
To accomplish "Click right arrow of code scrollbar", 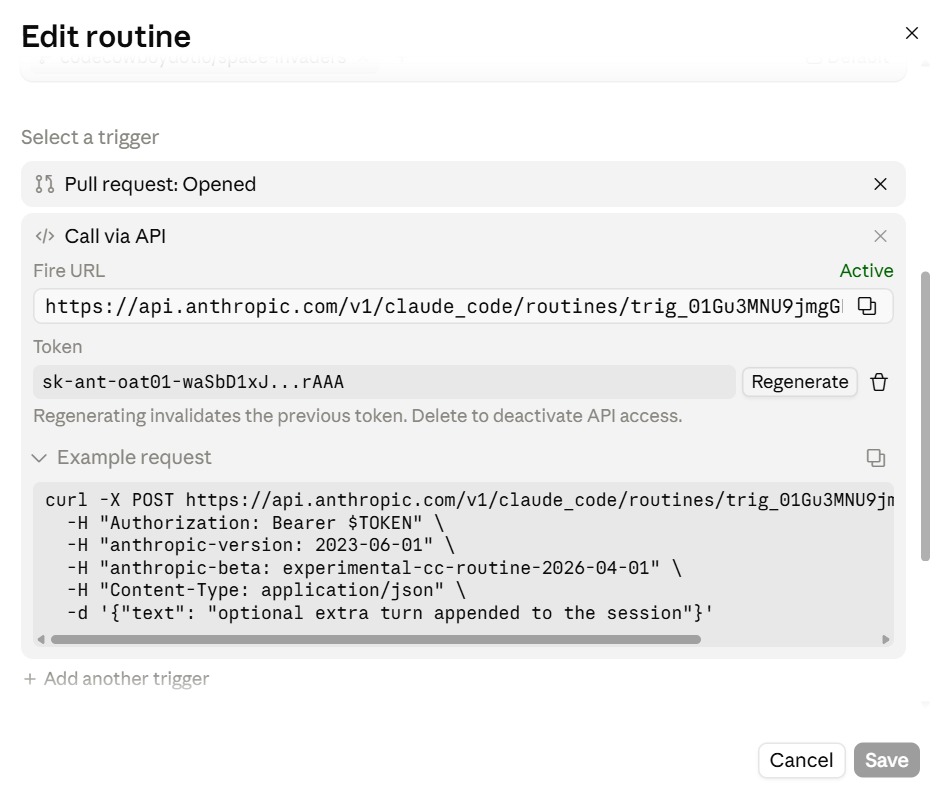I will click(886, 639).
